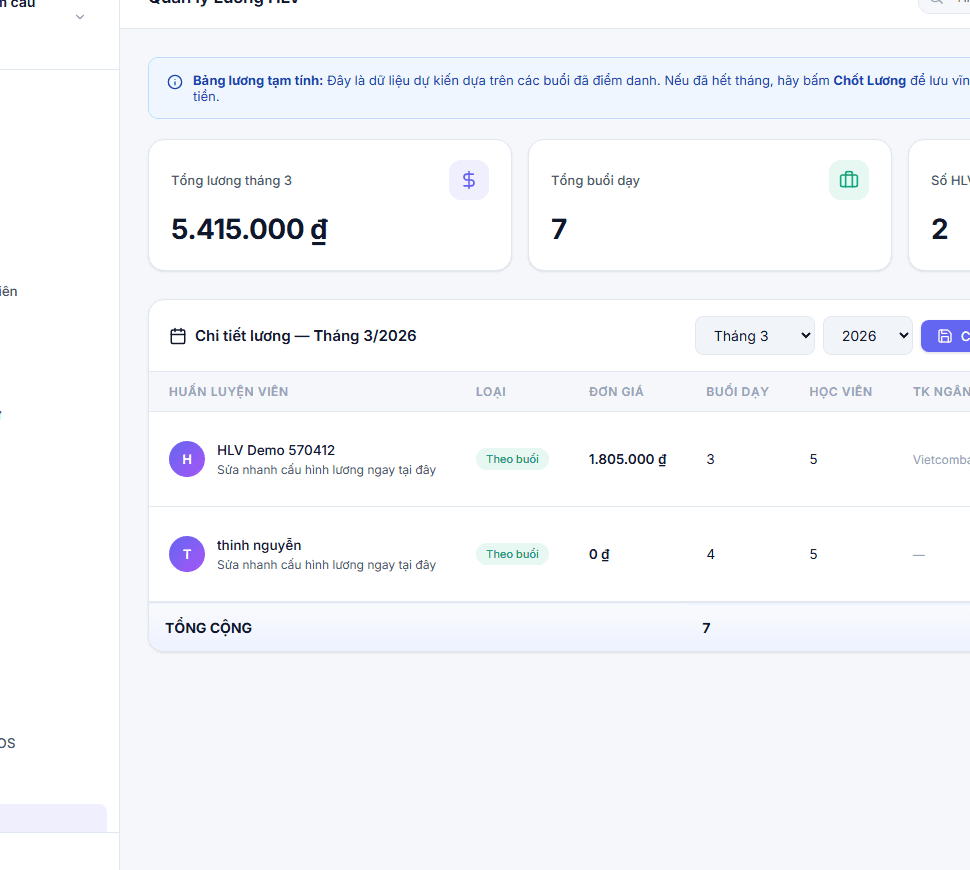
Task: Open the Tháng 3 month dropdown
Action: pos(755,336)
